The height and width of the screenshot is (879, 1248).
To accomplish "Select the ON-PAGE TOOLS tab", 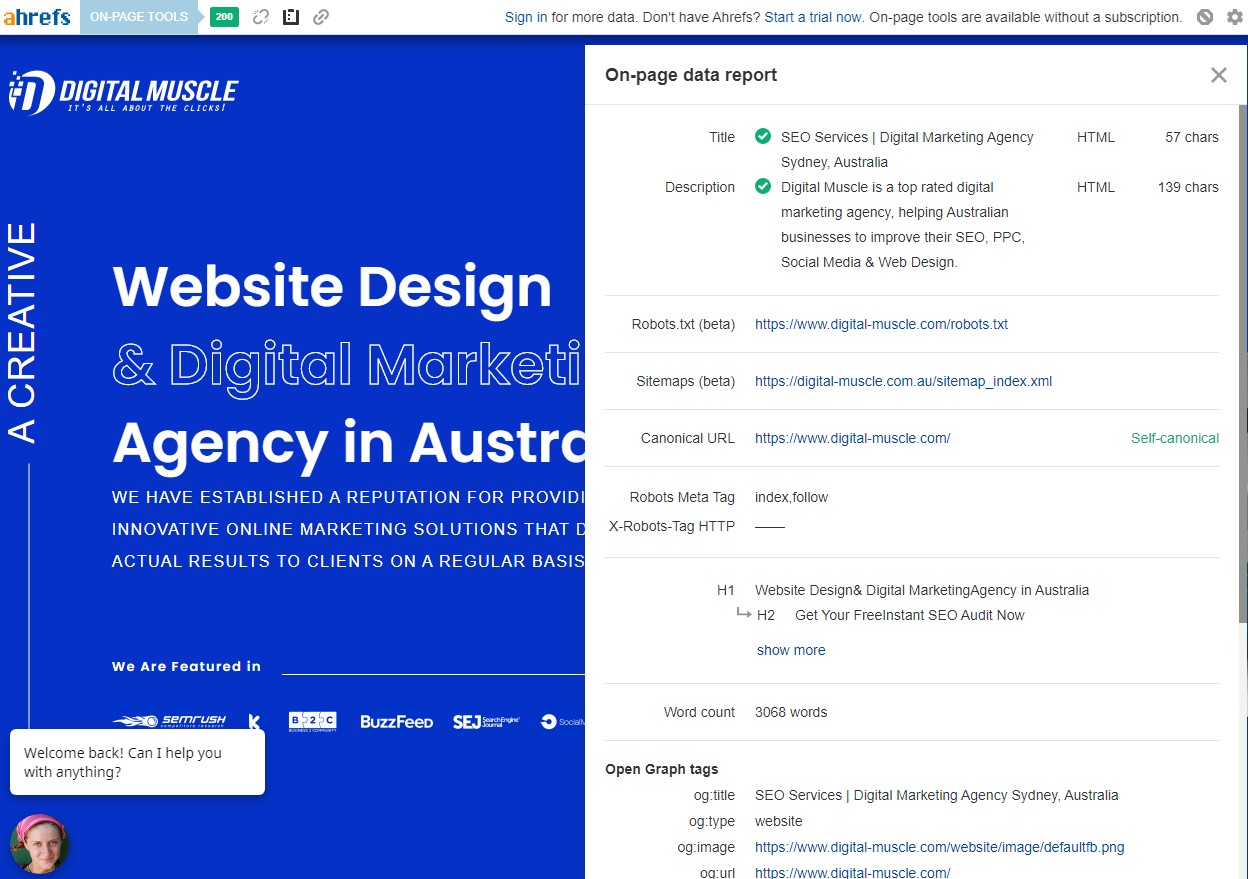I will point(138,16).
